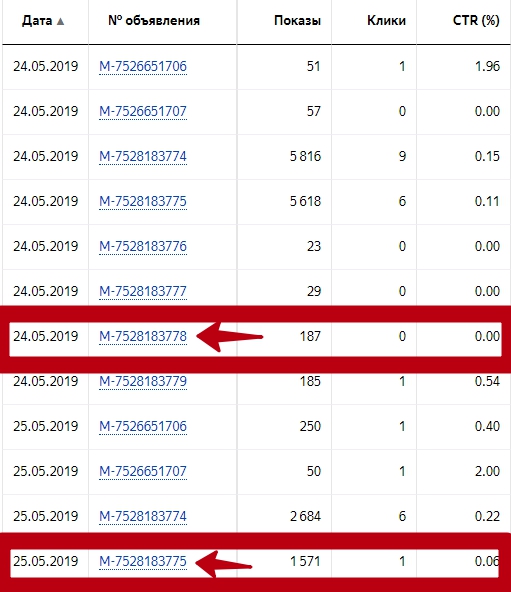Click the red arrow in the 25.05.2019 highlighted row
Image resolution: width=511 pixels, height=592 pixels.
(224, 564)
